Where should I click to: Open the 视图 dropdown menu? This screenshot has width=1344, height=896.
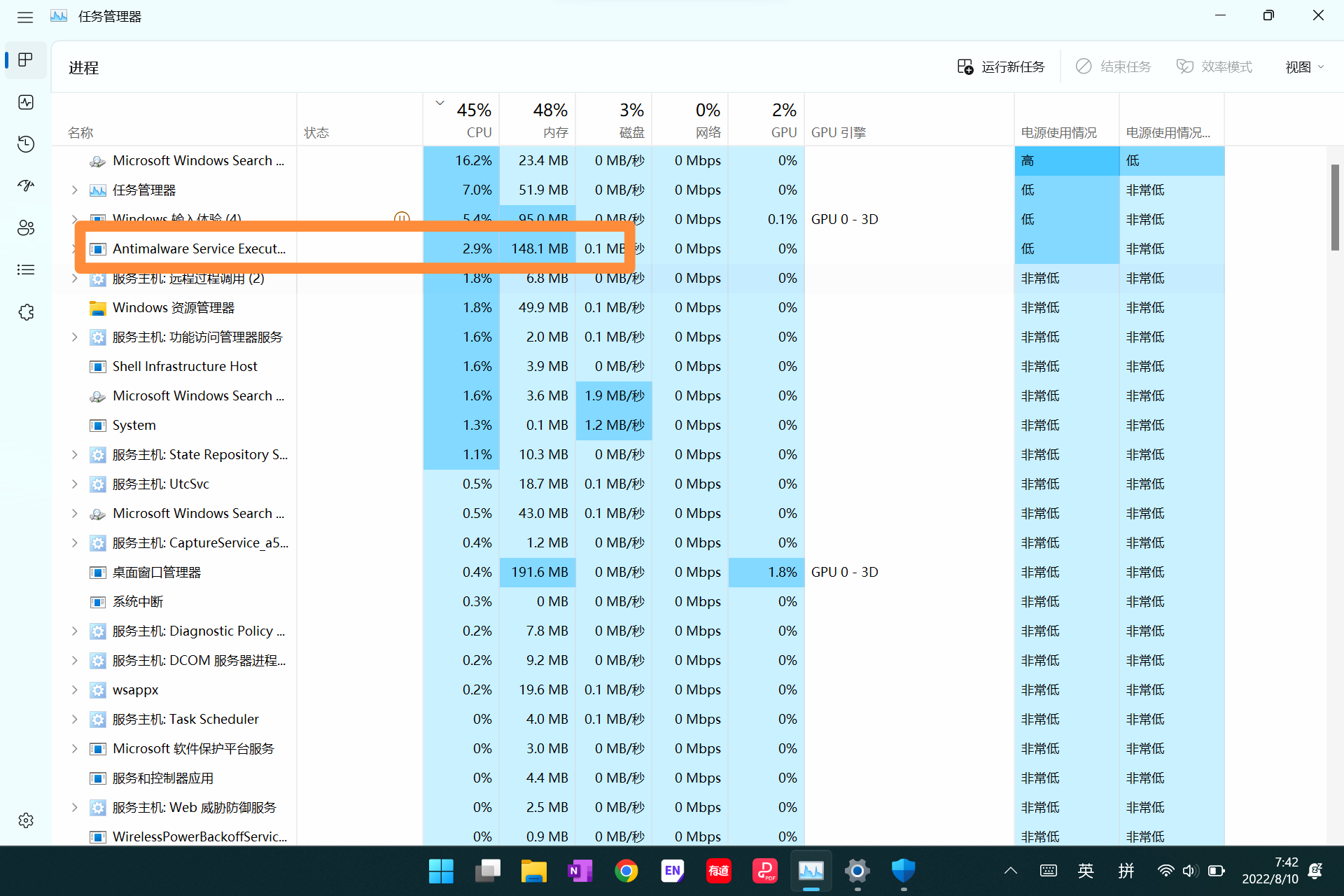click(x=1305, y=67)
